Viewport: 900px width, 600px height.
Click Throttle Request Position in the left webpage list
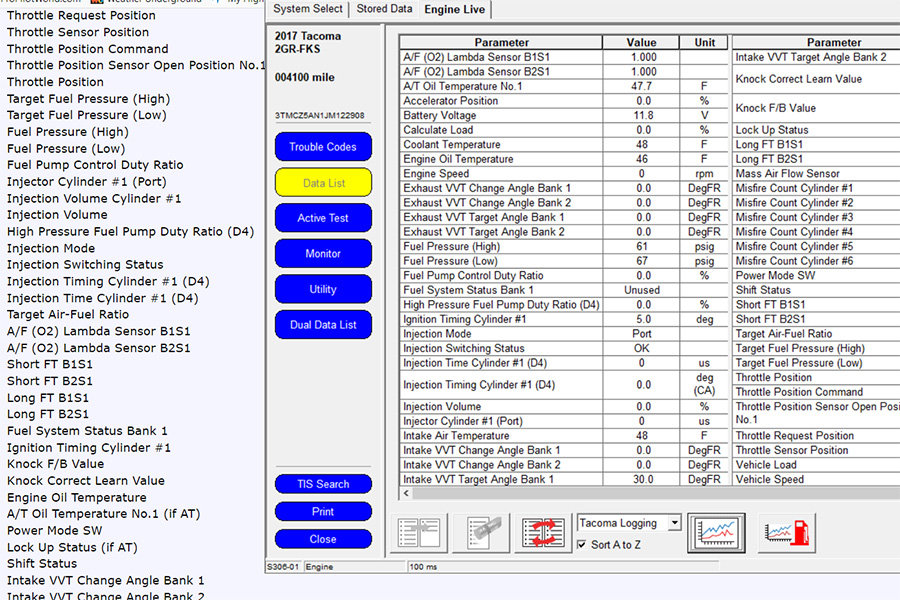click(81, 16)
